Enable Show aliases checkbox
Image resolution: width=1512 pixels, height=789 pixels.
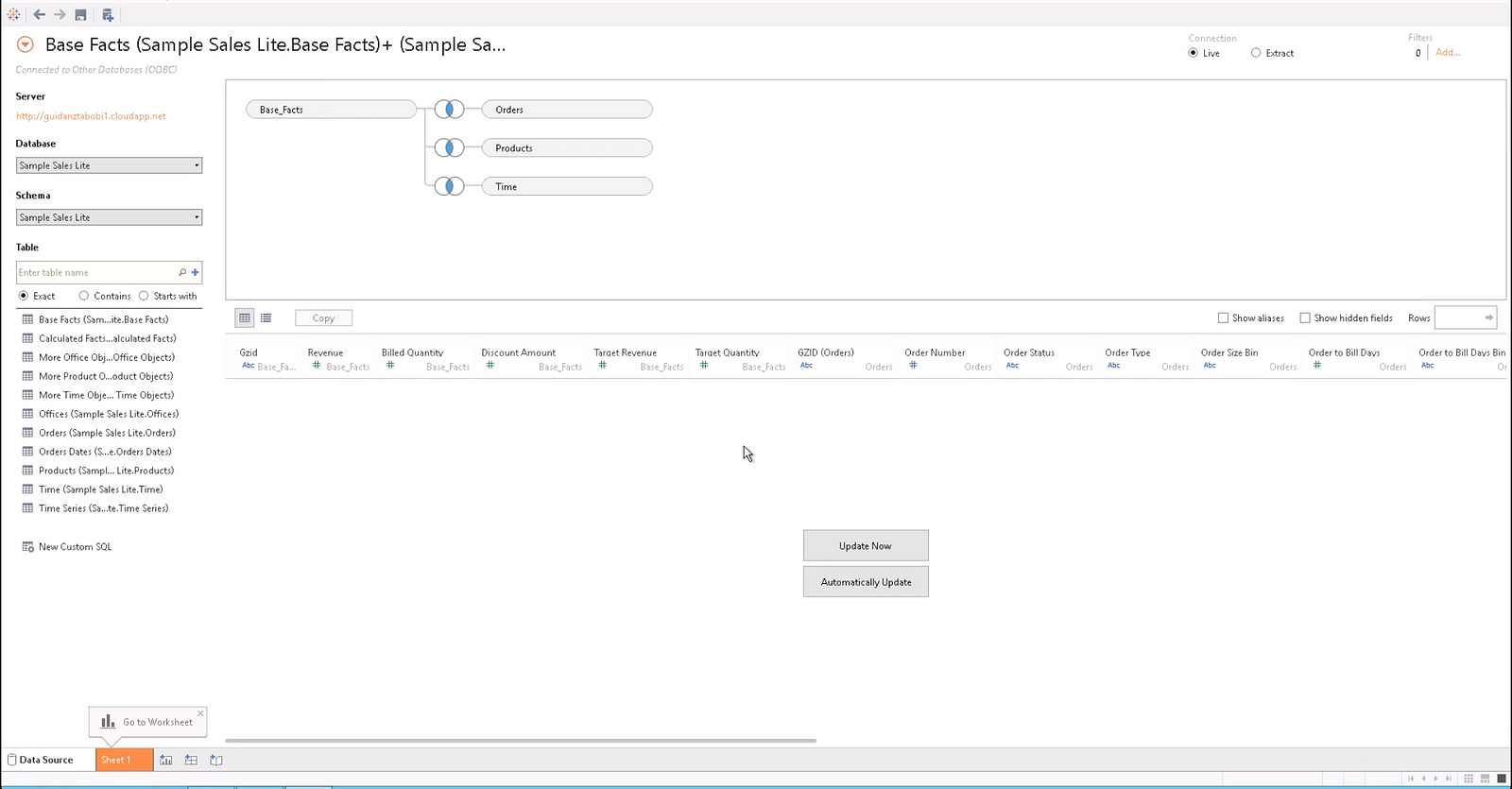click(1224, 318)
